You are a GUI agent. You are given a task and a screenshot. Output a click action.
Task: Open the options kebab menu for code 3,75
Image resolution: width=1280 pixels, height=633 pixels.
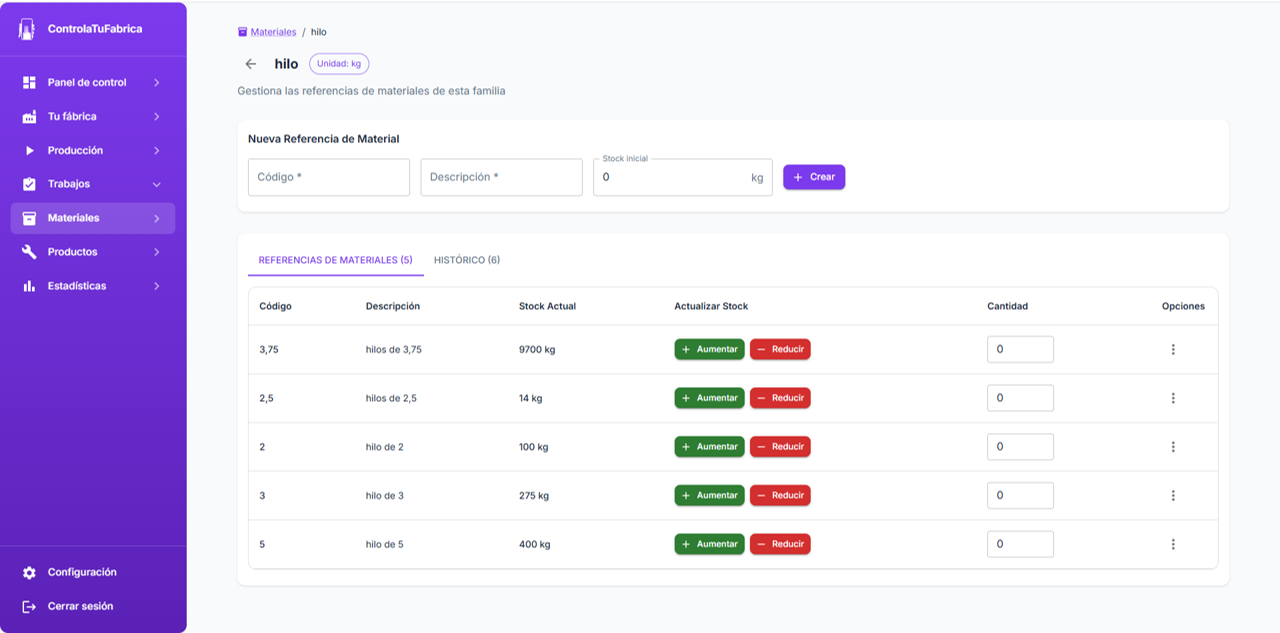1173,348
